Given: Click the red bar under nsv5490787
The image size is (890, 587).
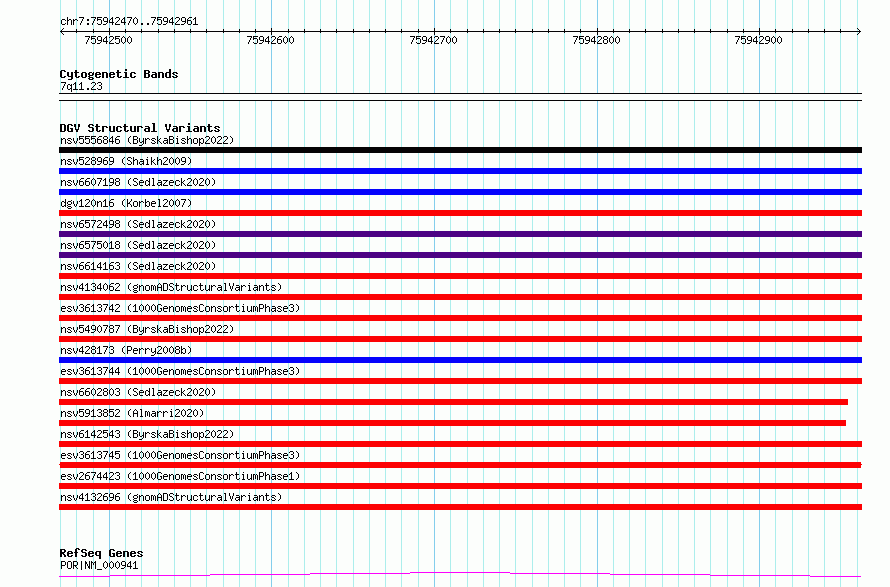Looking at the screenshot, I should coord(460,339).
